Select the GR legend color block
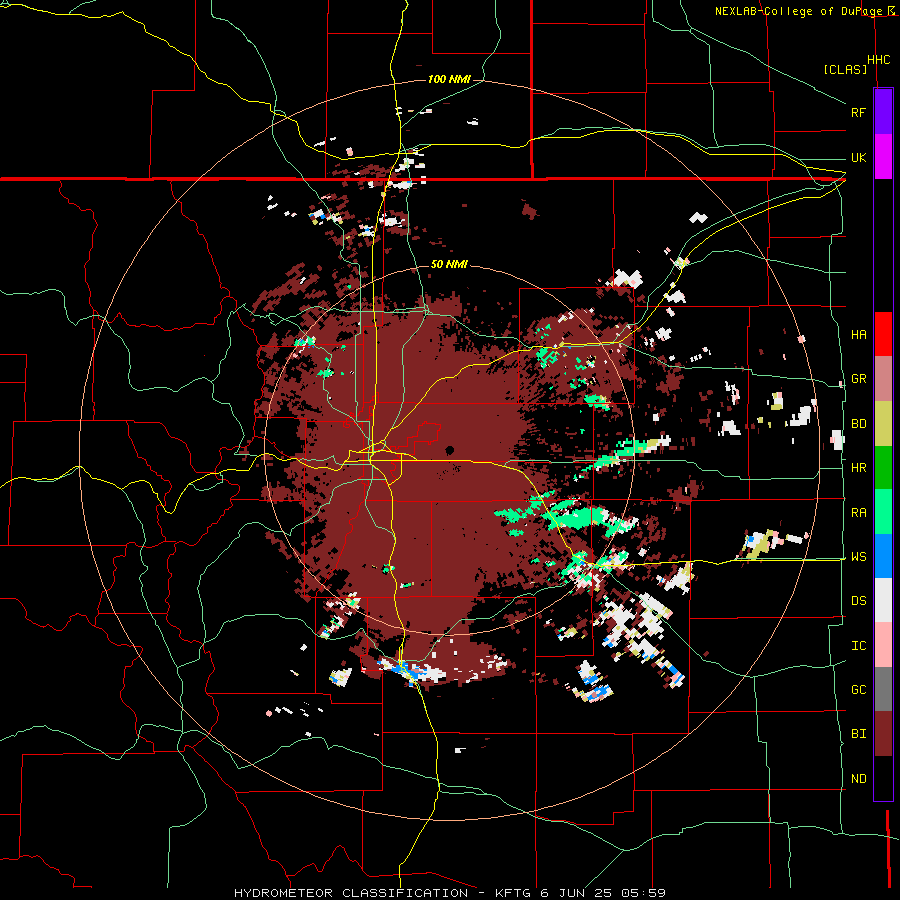 point(883,379)
